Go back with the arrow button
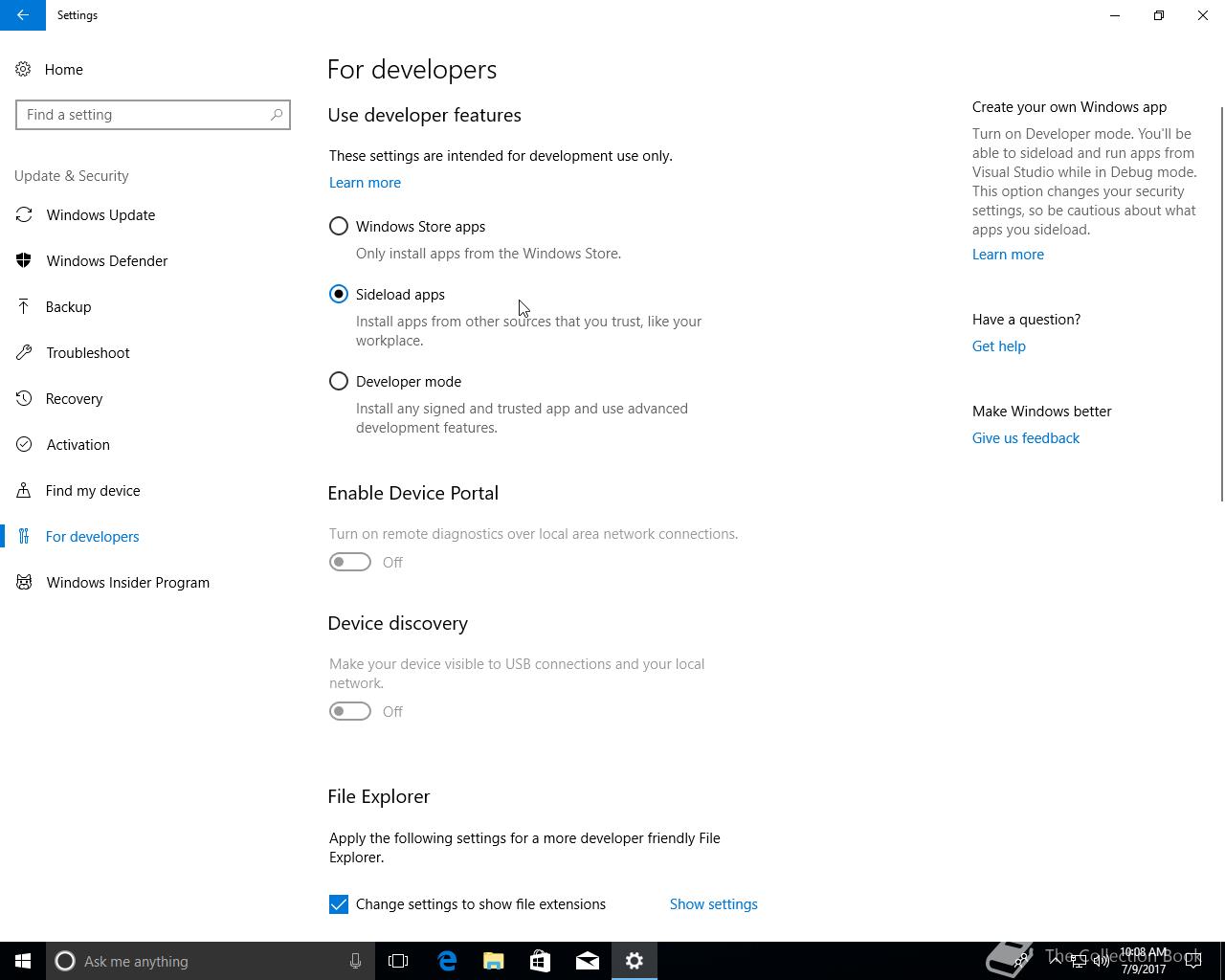The height and width of the screenshot is (980, 1225). click(x=23, y=15)
